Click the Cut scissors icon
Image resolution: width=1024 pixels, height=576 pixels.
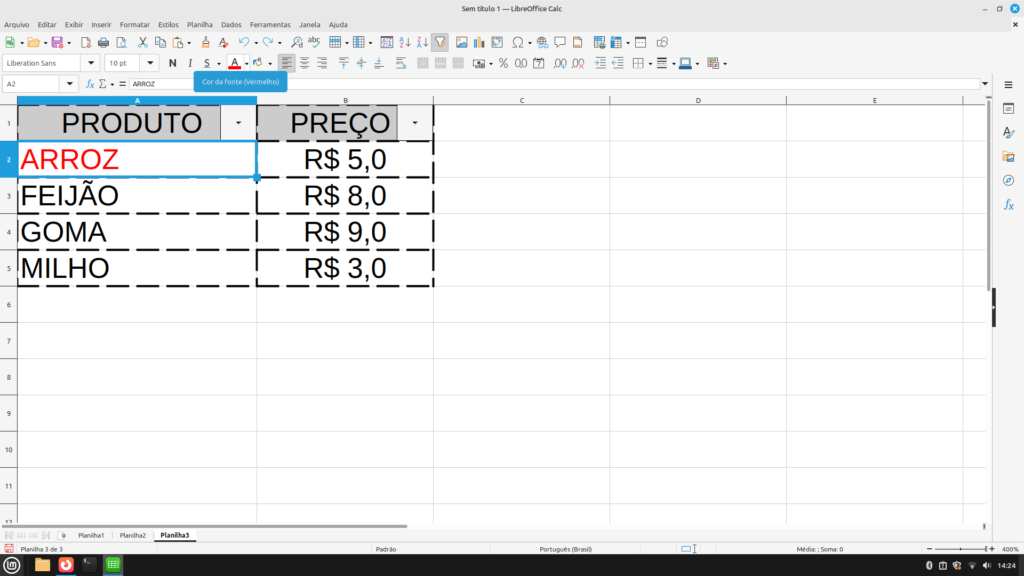click(143, 43)
